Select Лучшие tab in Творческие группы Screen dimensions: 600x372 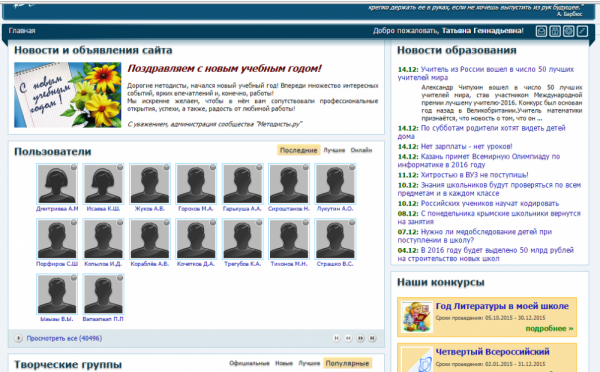(309, 363)
